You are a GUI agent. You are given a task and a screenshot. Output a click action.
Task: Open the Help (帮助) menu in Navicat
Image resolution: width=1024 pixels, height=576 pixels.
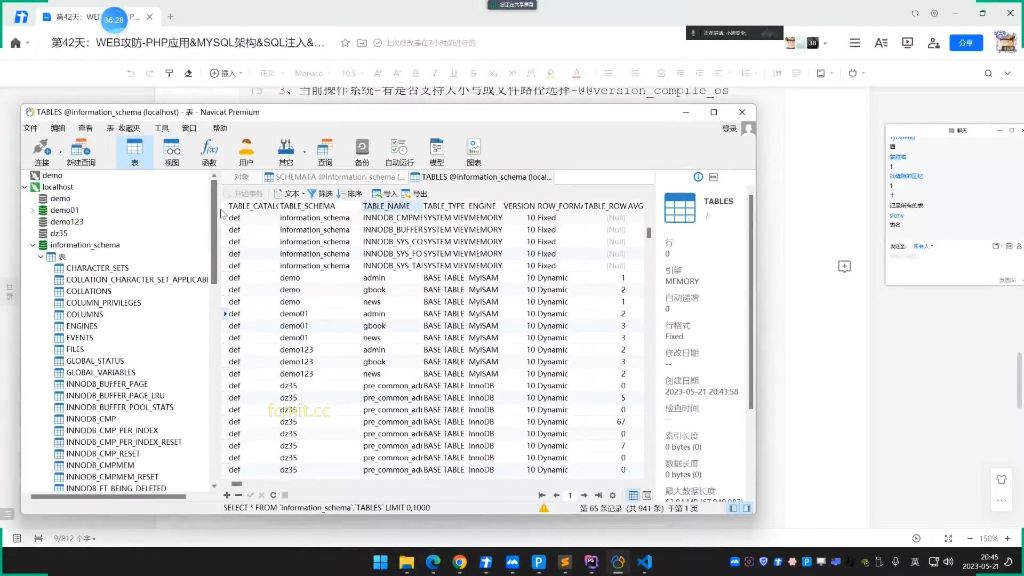220,128
